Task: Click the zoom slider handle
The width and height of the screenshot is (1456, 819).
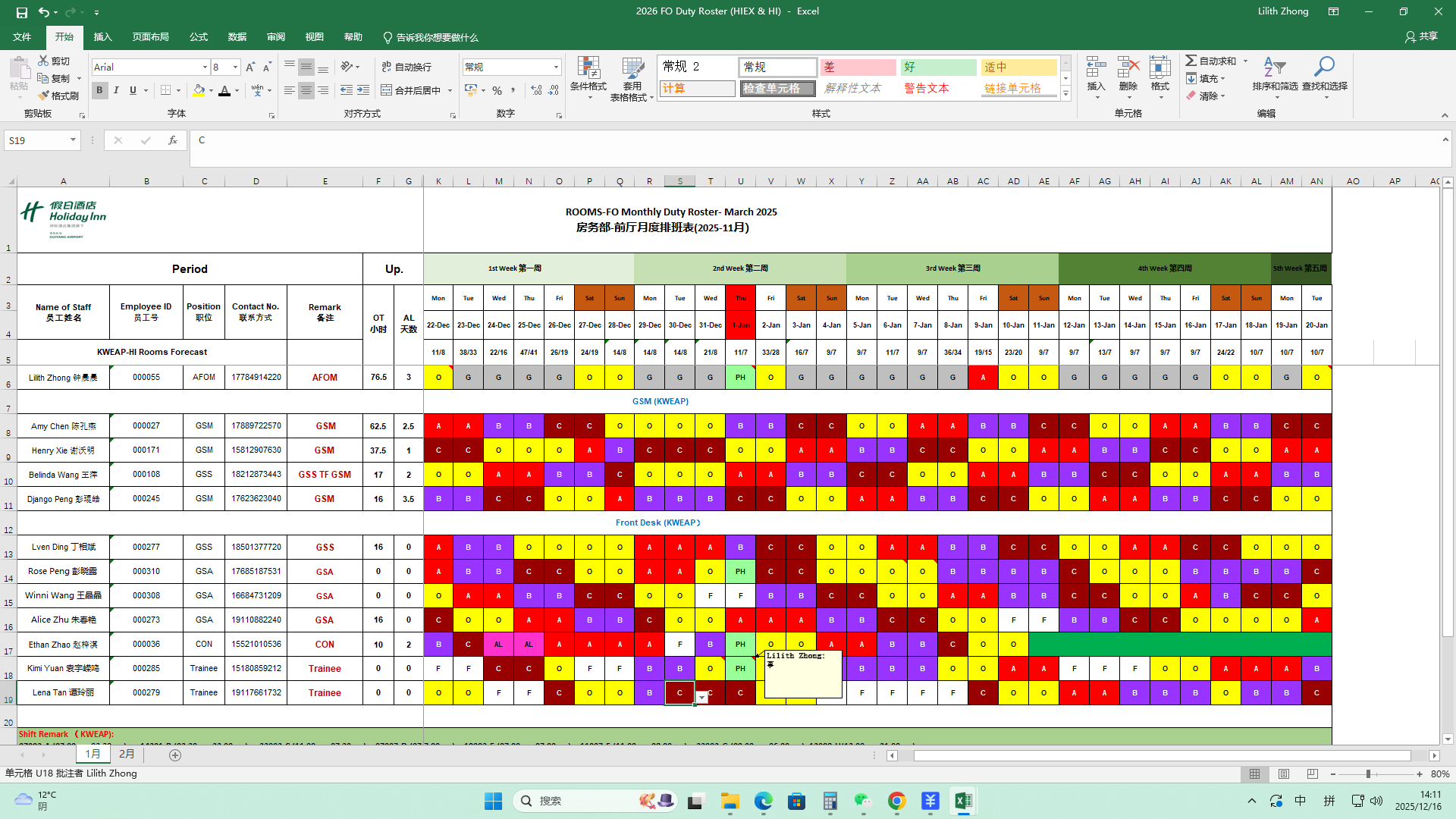Action: coord(1368,774)
